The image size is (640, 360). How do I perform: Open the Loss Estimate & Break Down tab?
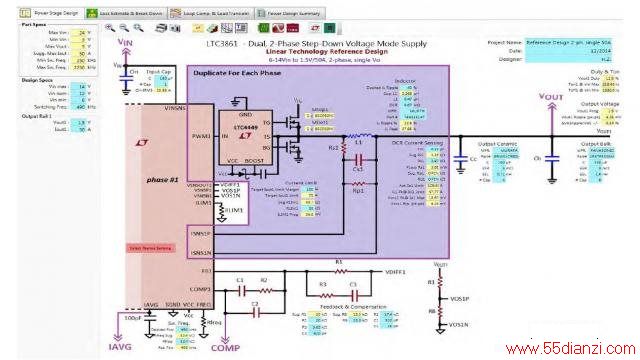(126, 13)
